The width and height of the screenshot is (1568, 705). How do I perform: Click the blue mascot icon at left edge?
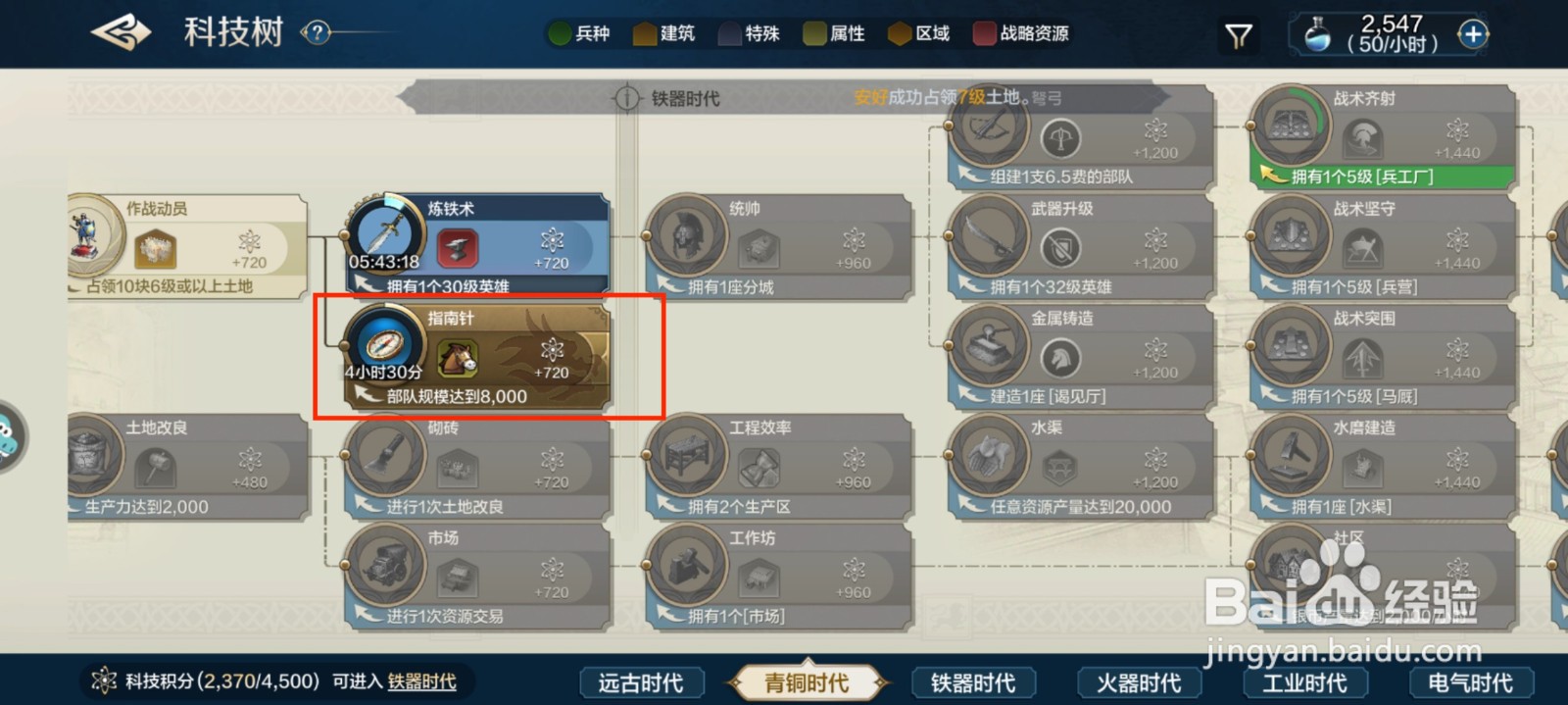pos(8,436)
